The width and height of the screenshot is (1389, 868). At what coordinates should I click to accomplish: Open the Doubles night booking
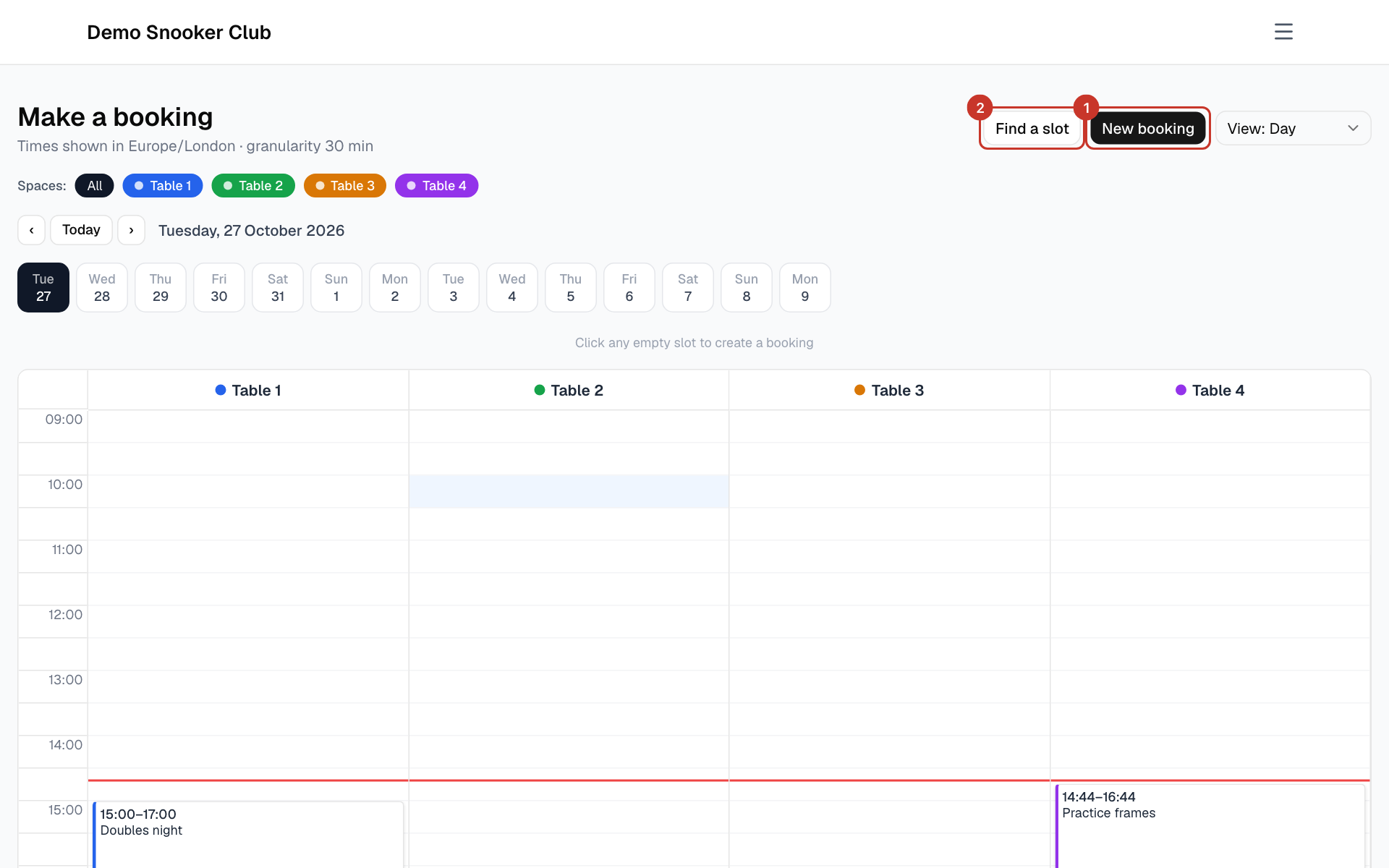pos(248,835)
